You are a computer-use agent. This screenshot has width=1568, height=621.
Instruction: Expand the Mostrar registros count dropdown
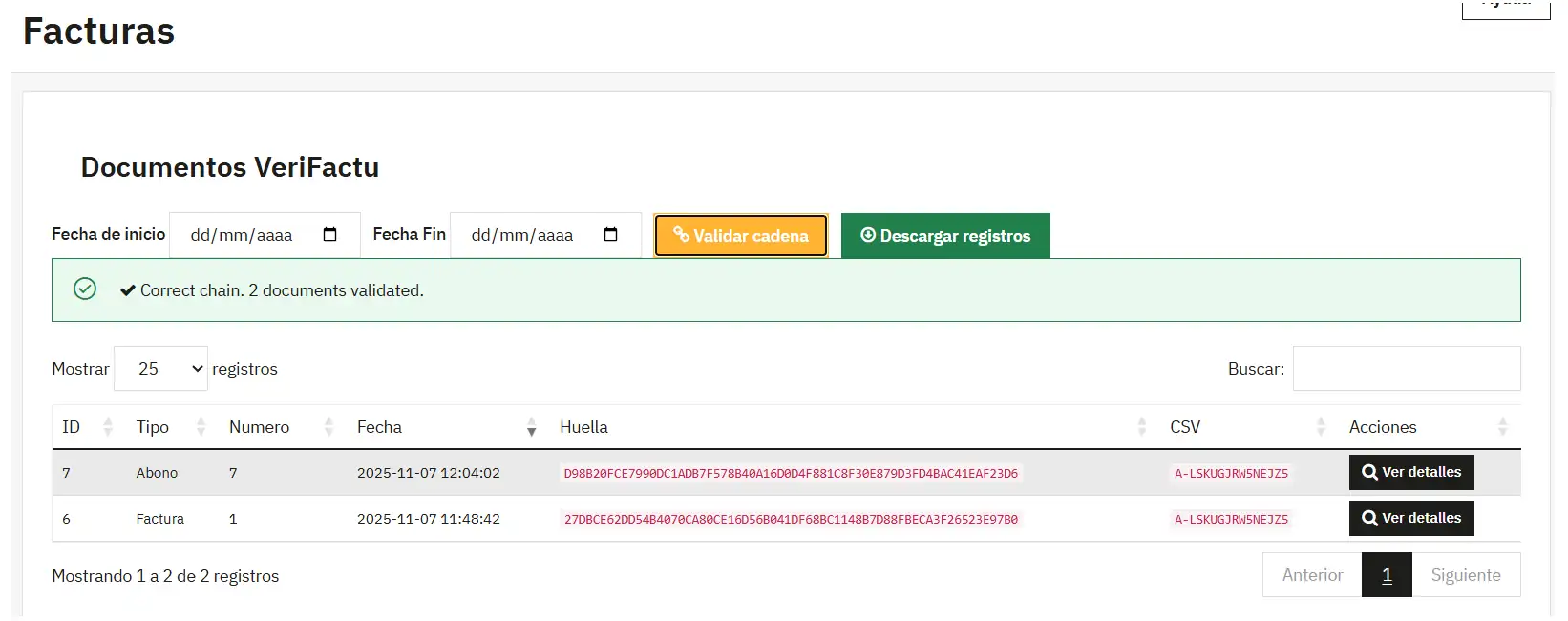pos(160,369)
